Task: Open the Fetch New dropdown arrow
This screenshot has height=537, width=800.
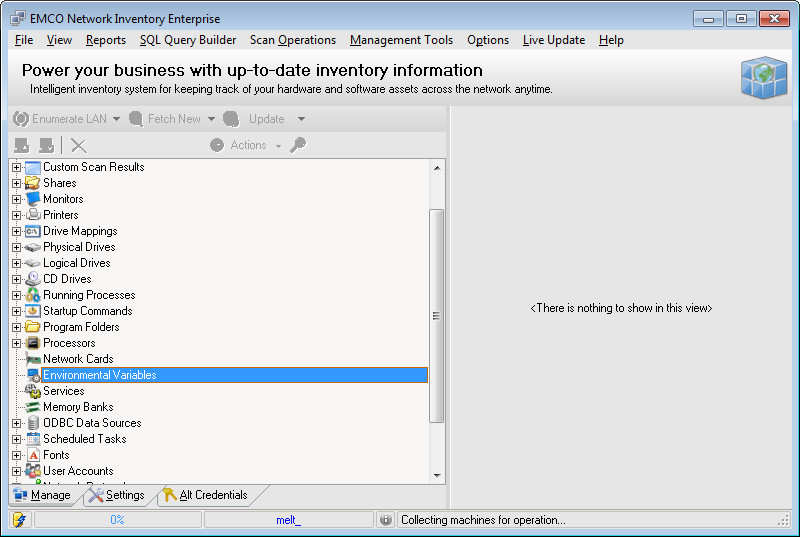Action: click(x=211, y=119)
